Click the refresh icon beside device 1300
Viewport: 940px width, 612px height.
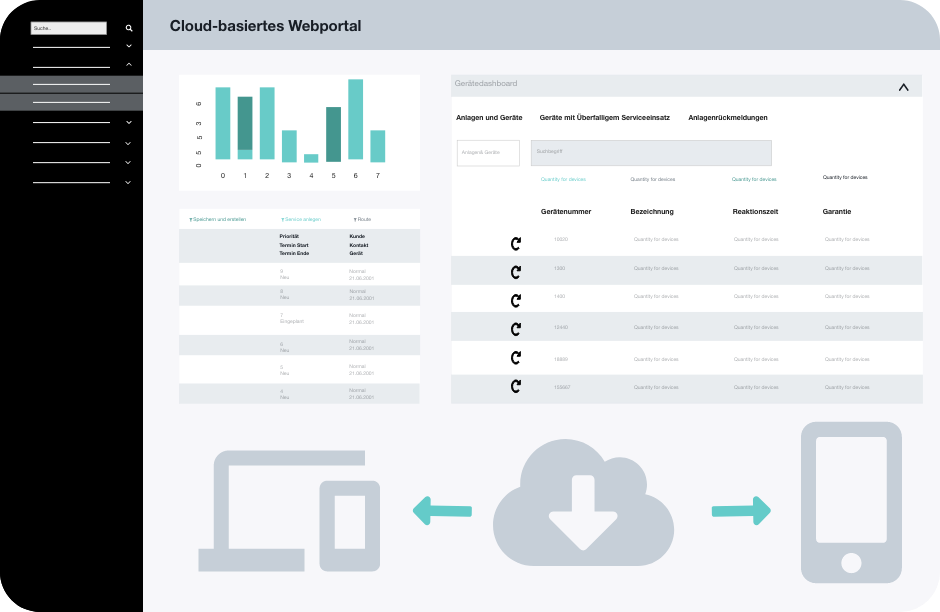coord(514,270)
